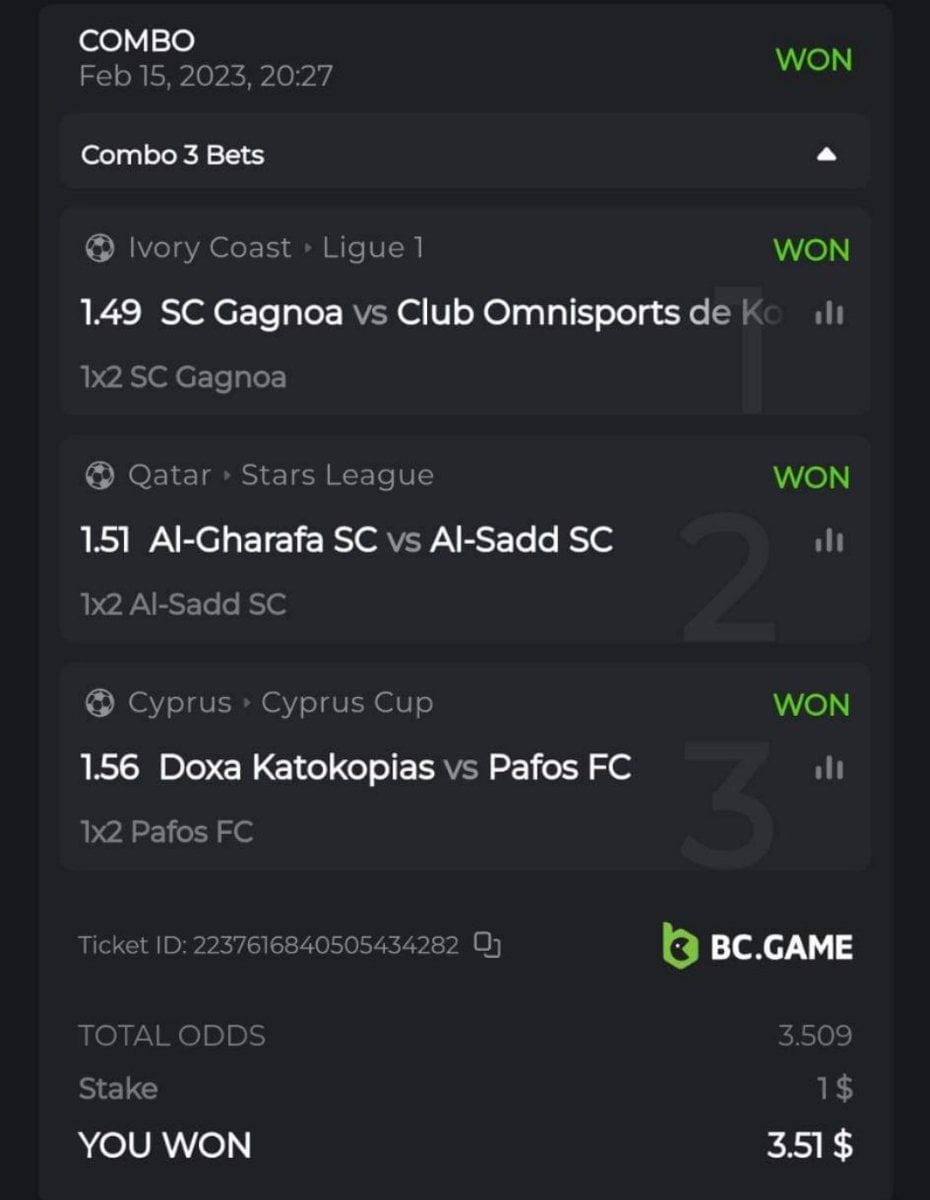Open the Combo 3 Bets header
This screenshot has width=930, height=1200.
click(173, 155)
